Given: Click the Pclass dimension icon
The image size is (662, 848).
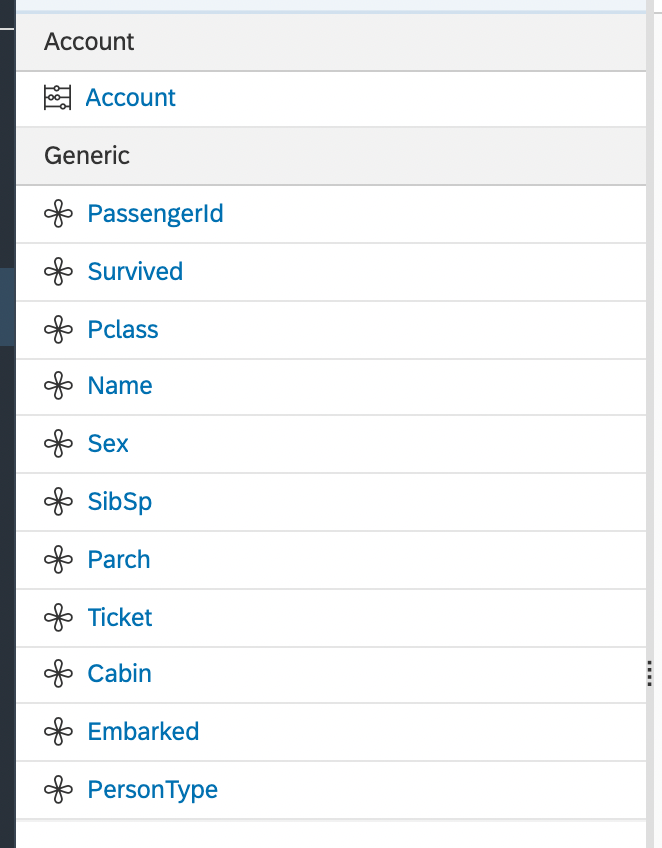Looking at the screenshot, I should coord(59,330).
